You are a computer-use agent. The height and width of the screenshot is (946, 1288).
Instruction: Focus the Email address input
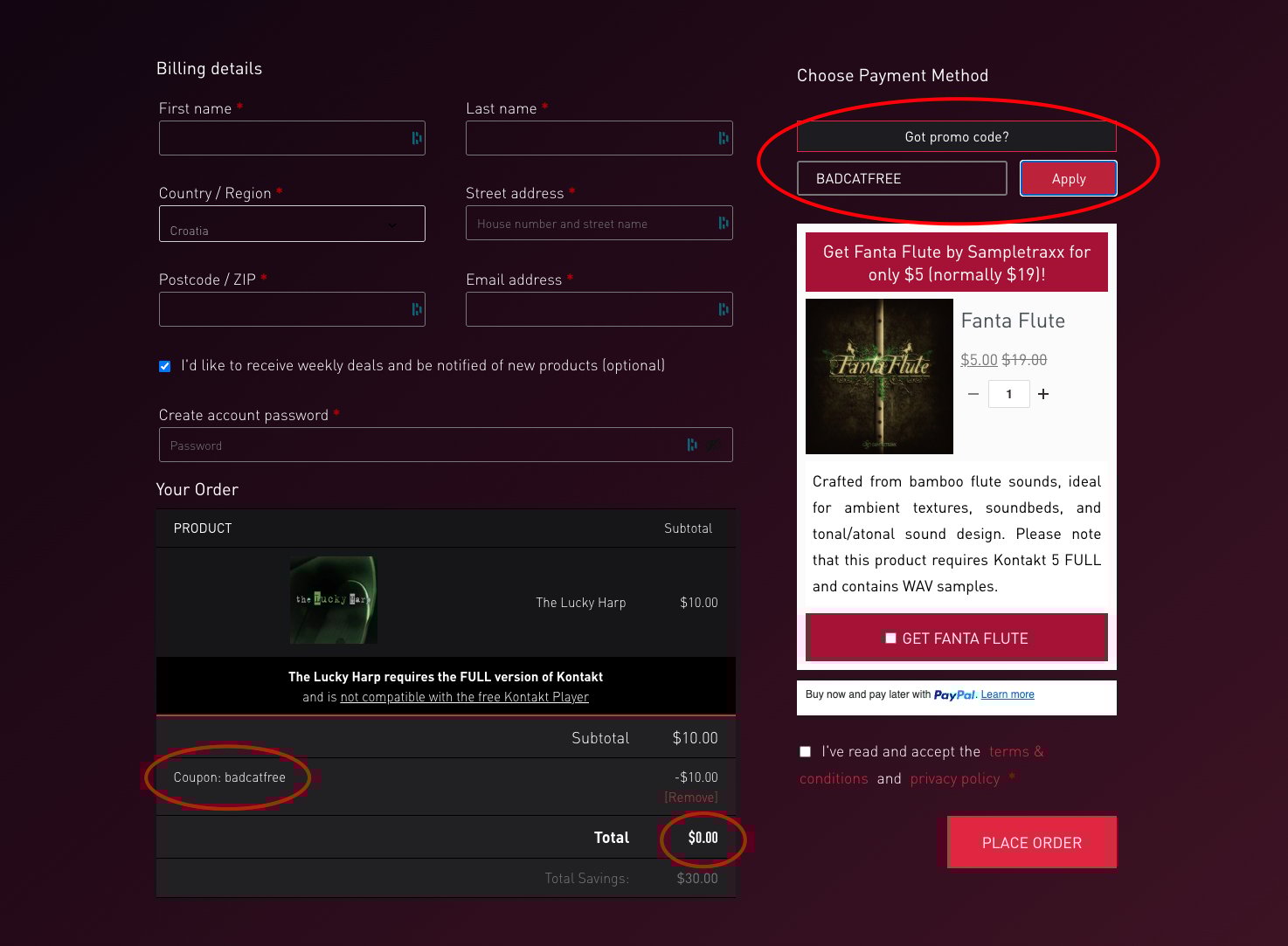pos(599,309)
